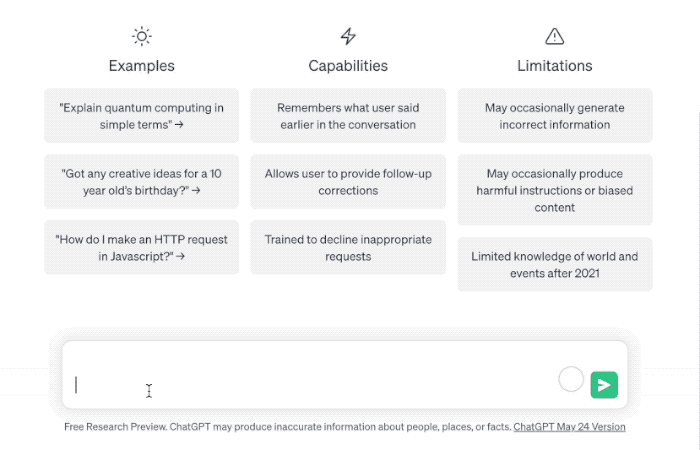Screen dimensions: 700x450
Task: Open the ChatGPT May 24 Version link
Action: tap(569, 427)
